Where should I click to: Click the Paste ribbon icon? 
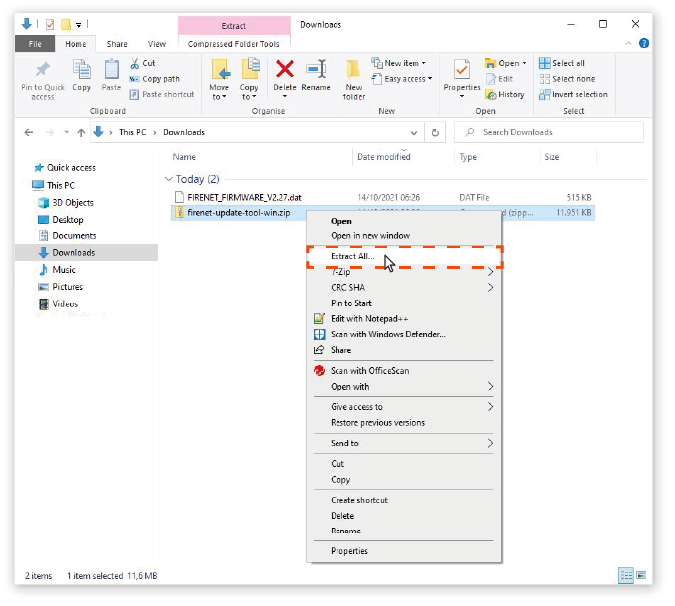111,69
